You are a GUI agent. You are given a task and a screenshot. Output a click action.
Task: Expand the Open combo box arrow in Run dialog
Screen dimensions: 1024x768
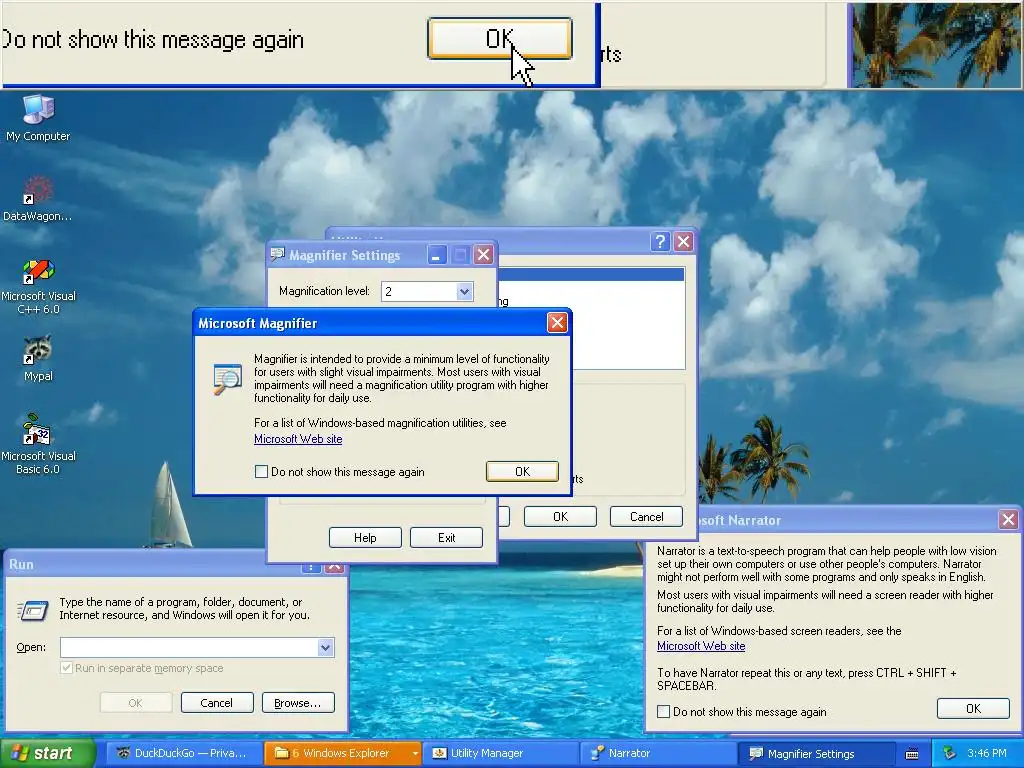326,647
